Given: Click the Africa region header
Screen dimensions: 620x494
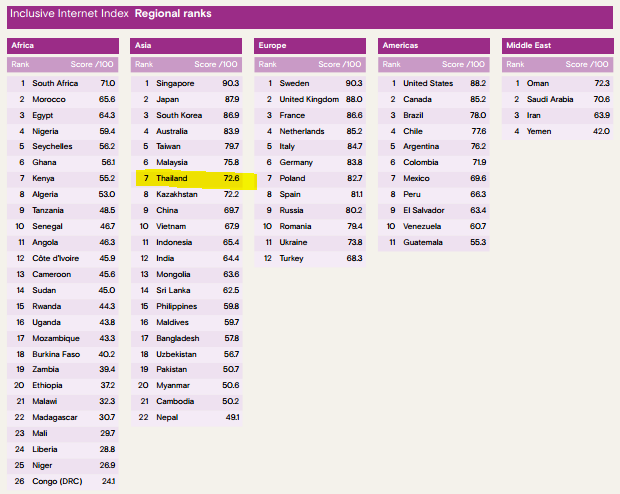Looking at the screenshot, I should 63,45.
